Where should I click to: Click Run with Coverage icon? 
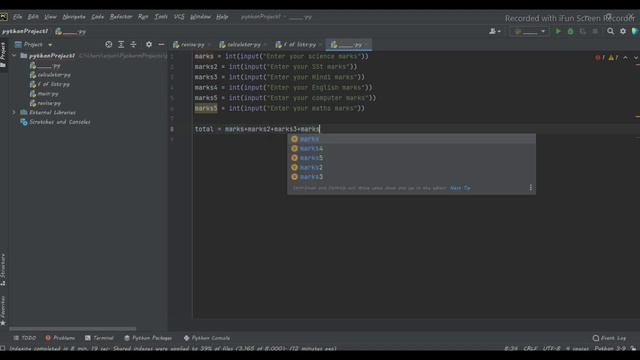coord(582,31)
